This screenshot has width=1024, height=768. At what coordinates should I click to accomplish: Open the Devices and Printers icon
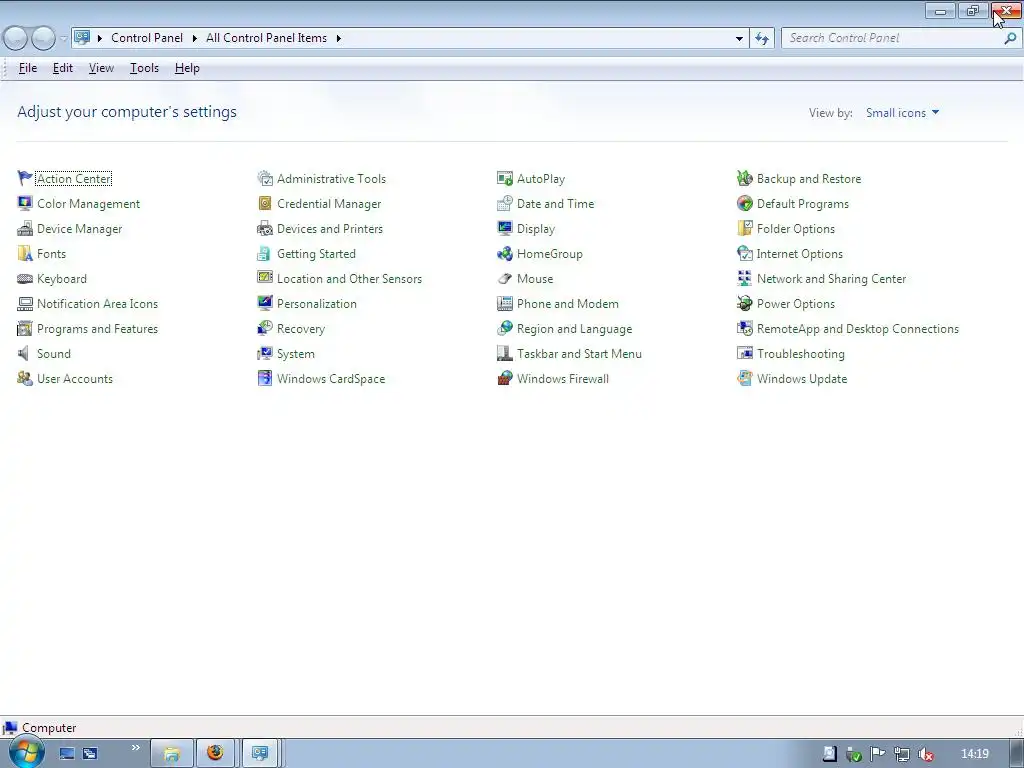pyautogui.click(x=264, y=229)
